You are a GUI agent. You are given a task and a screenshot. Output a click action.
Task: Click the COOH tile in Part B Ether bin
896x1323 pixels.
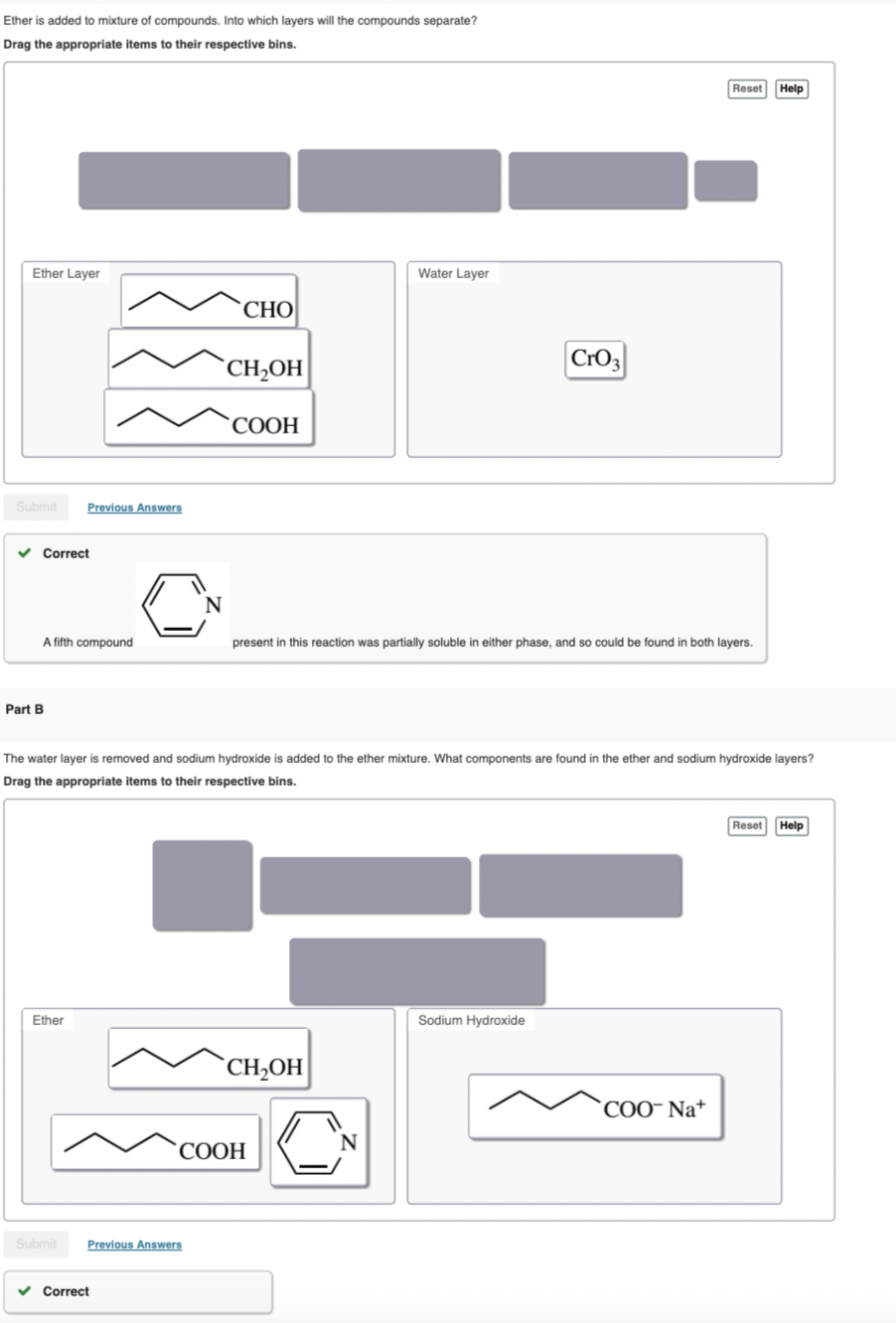pos(154,1143)
